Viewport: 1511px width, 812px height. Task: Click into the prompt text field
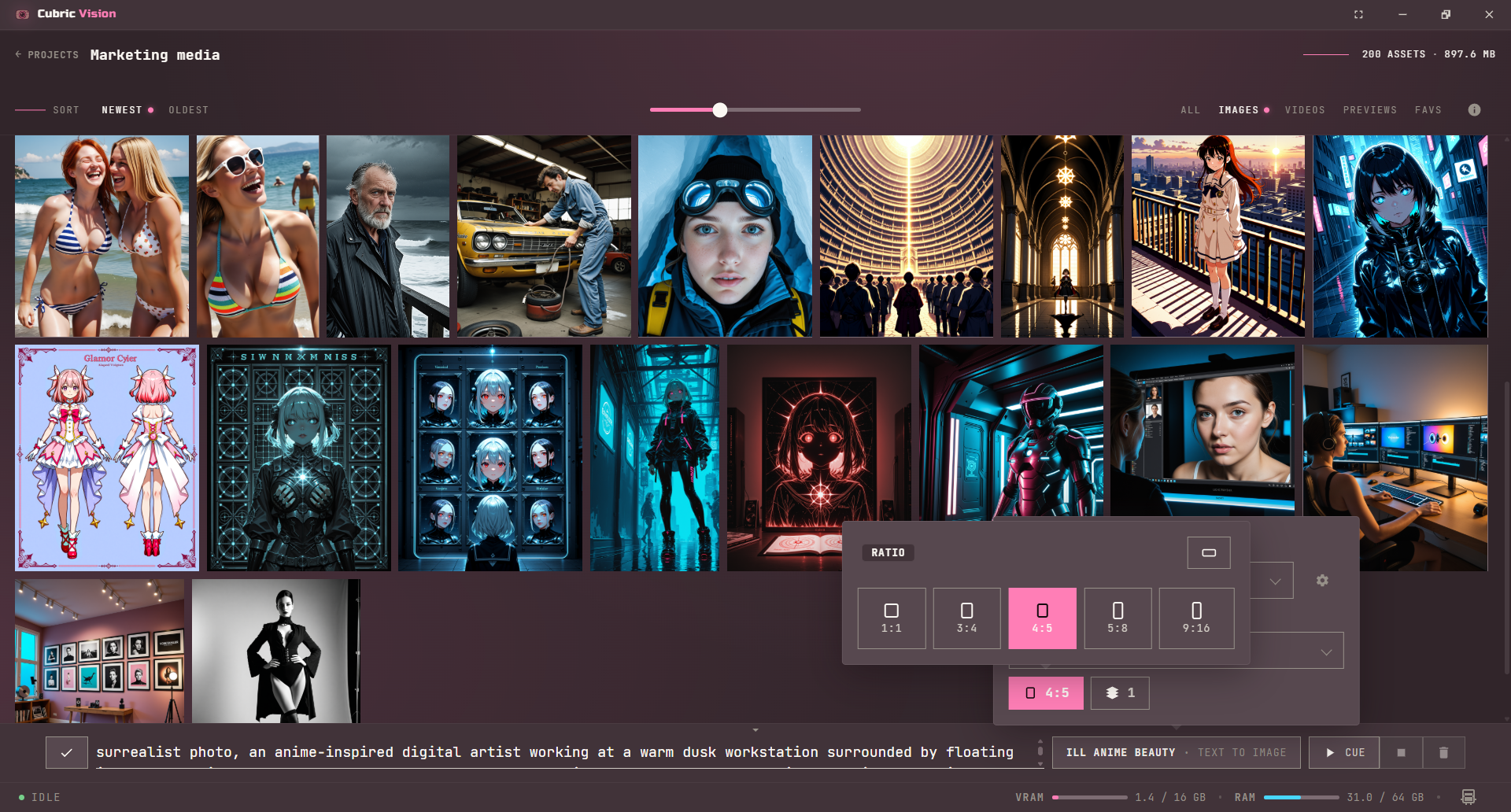tap(564, 753)
